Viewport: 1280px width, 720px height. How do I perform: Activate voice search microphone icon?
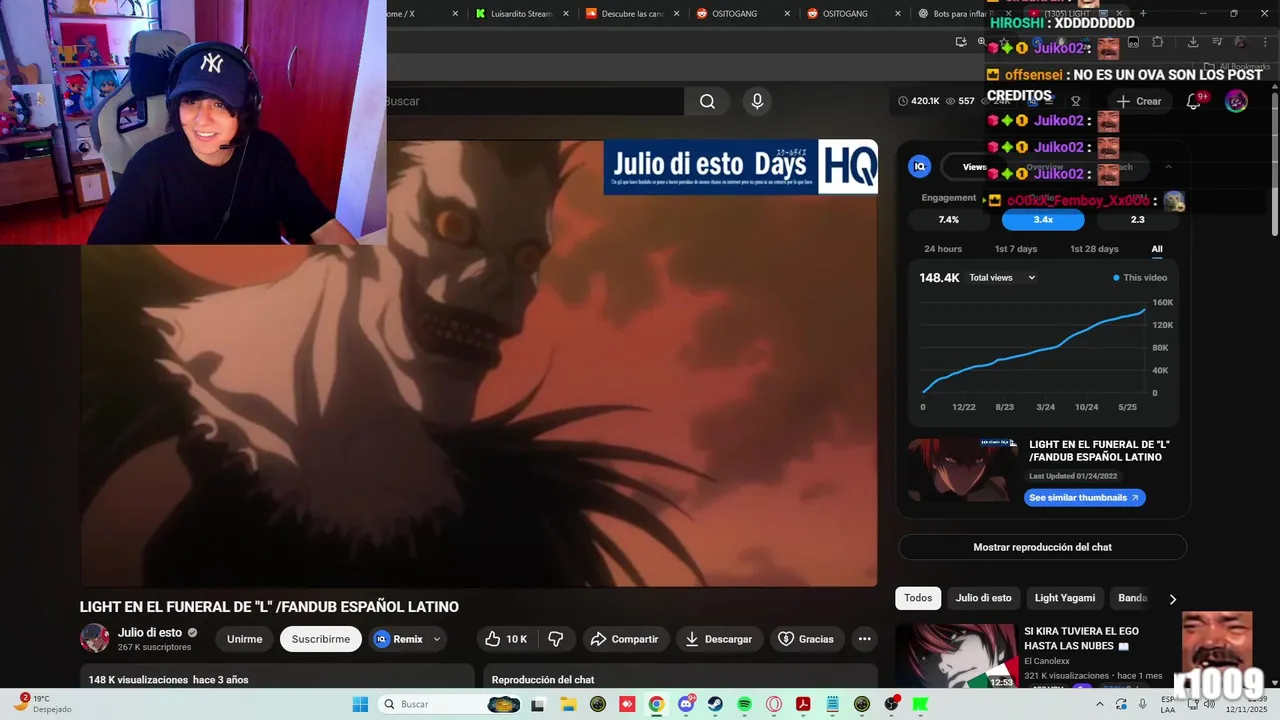click(757, 101)
